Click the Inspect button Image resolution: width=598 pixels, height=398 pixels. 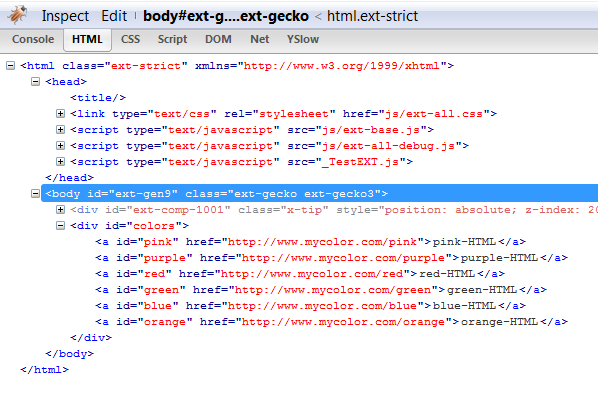pyautogui.click(x=65, y=16)
